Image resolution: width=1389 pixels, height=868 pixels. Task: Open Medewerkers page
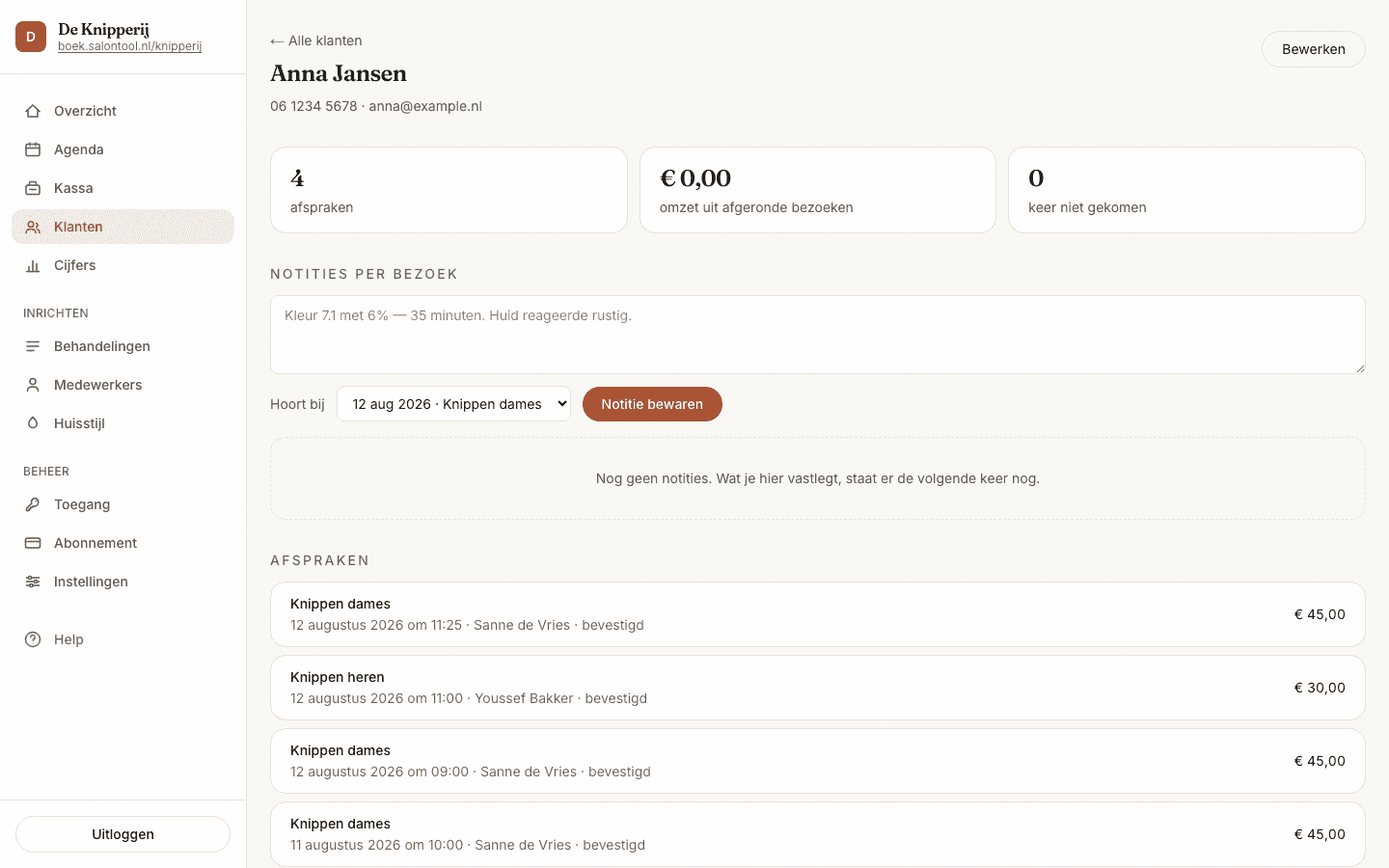coord(123,385)
